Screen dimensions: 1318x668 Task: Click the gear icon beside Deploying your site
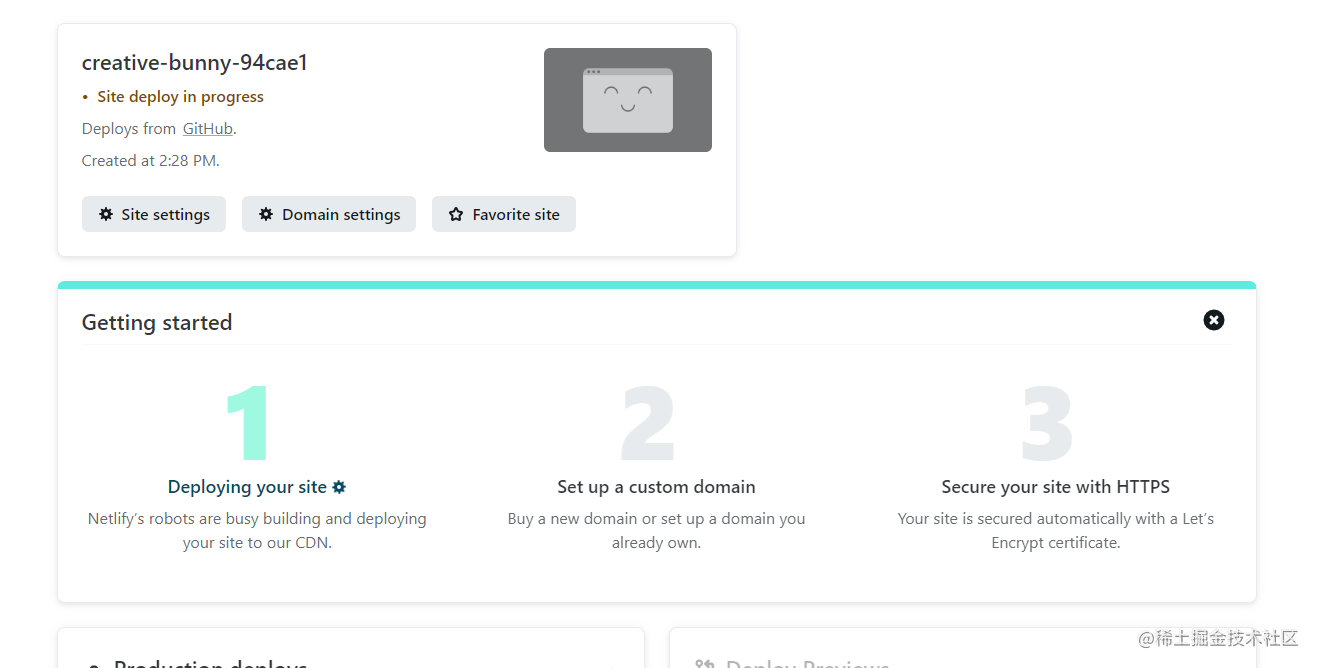[339, 487]
